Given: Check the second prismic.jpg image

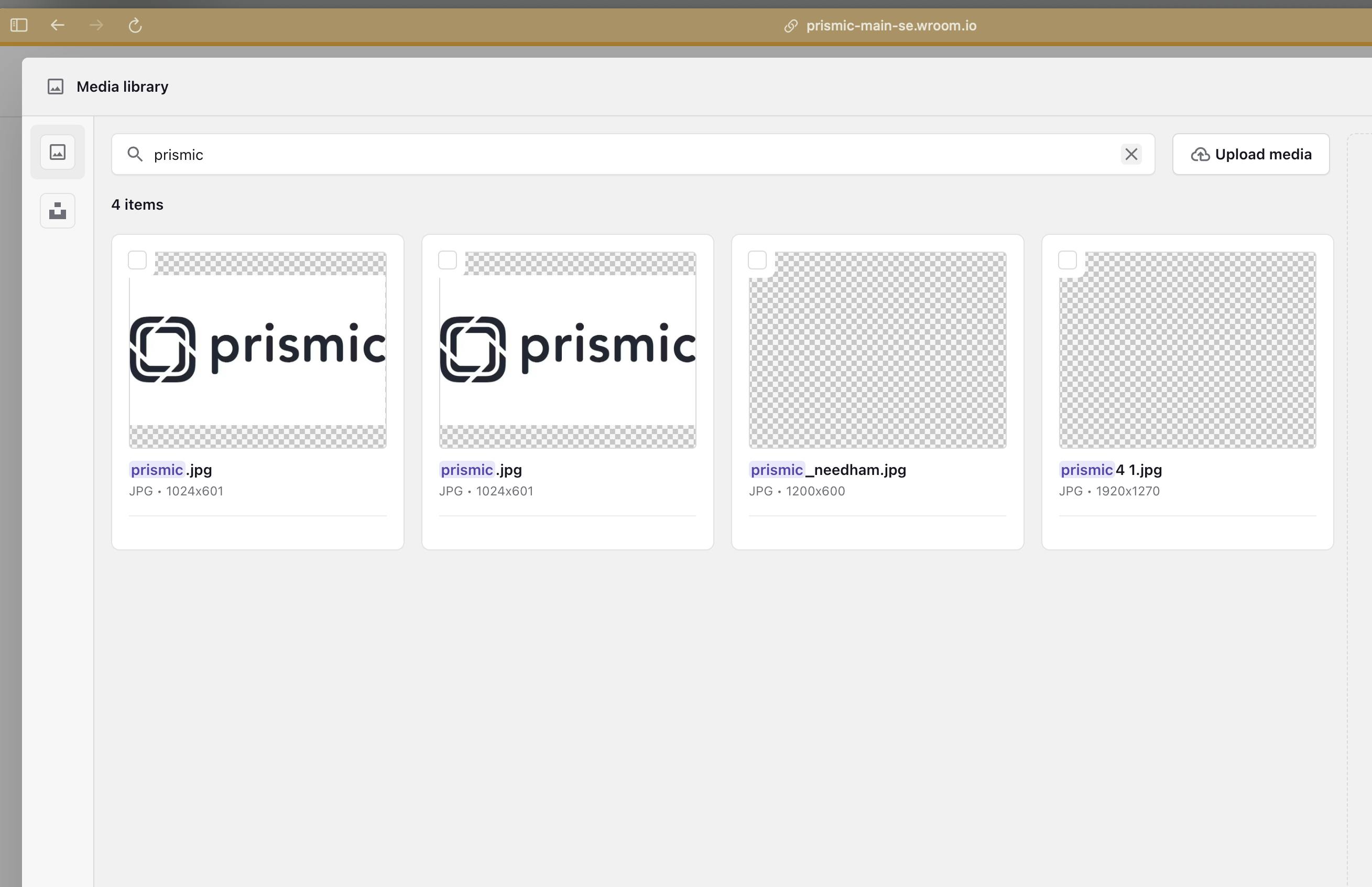Looking at the screenshot, I should click(x=448, y=261).
